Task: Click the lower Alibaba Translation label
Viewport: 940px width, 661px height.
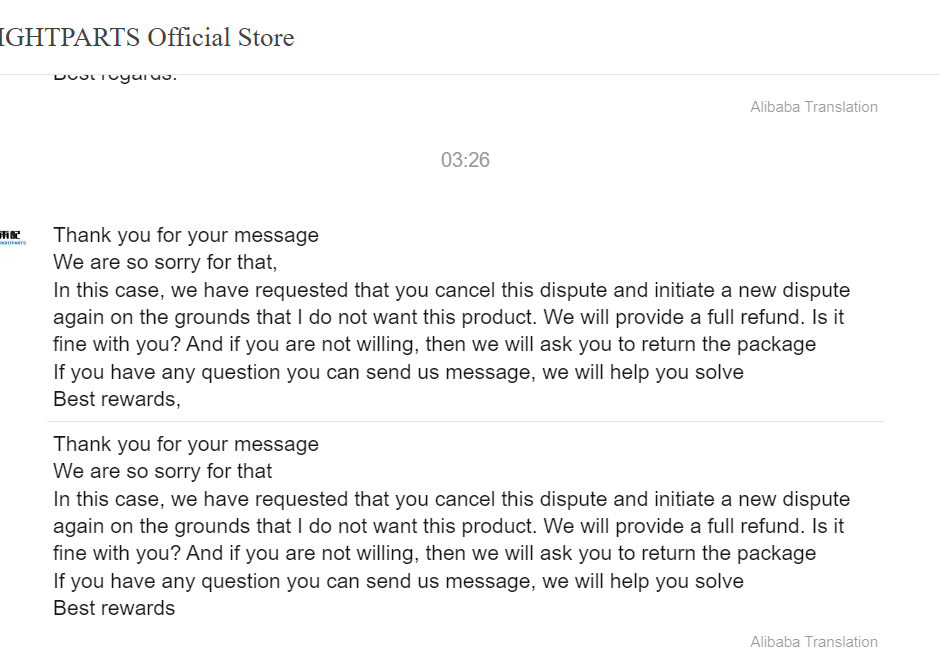Action: (x=814, y=642)
